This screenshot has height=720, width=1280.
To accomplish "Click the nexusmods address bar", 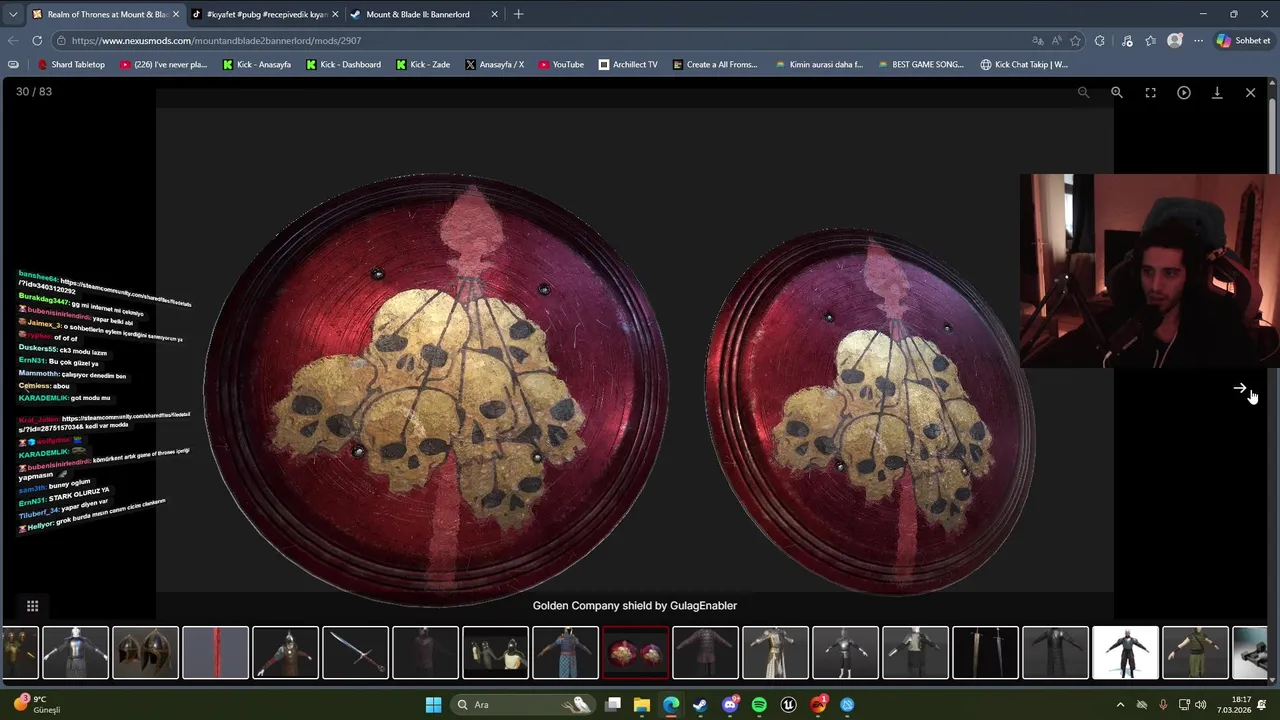I will 540,41.
